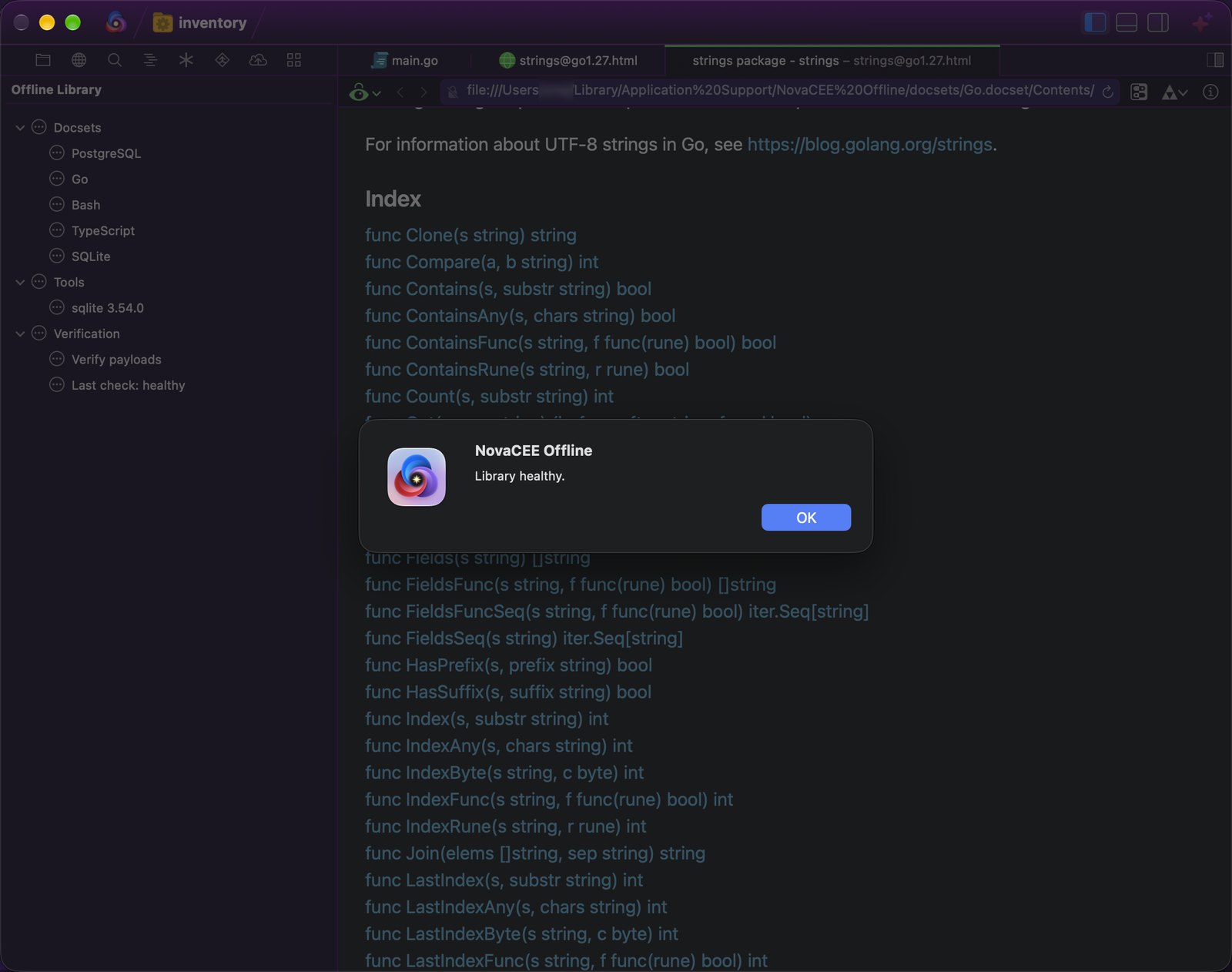Switch to the main.go tab
The height and width of the screenshot is (972, 1232).
(405, 60)
